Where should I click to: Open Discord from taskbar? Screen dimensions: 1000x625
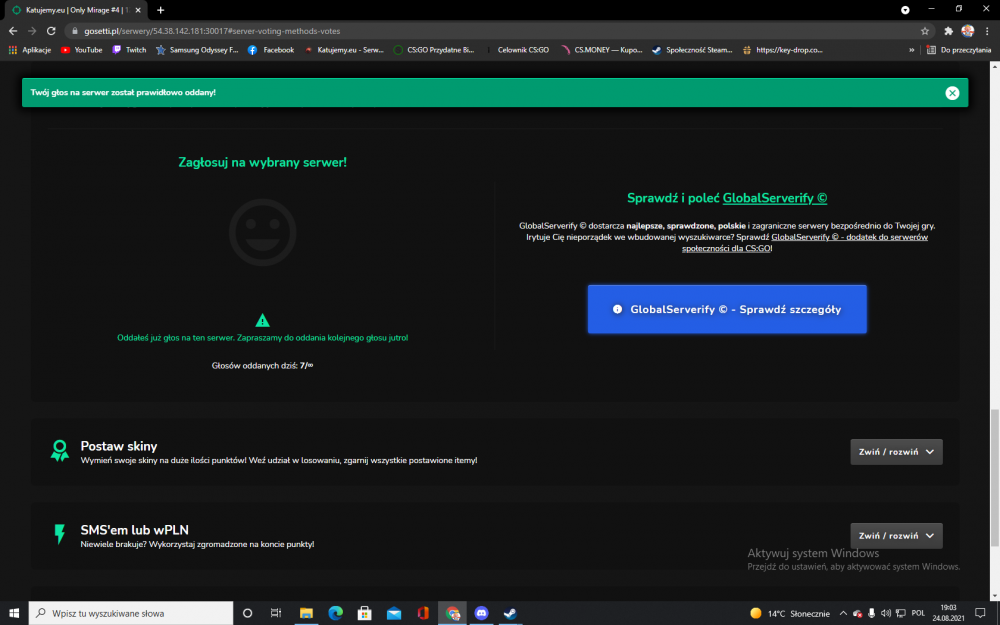pyautogui.click(x=482, y=614)
